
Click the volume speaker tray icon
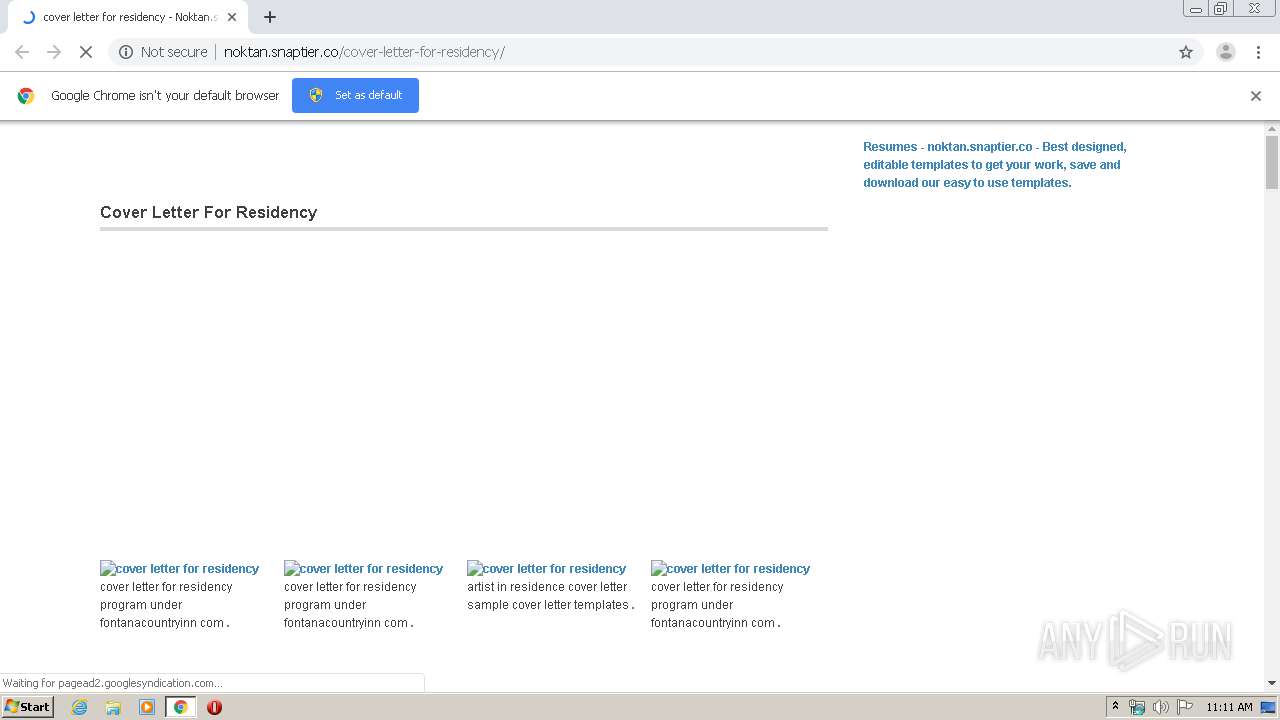tap(1160, 707)
